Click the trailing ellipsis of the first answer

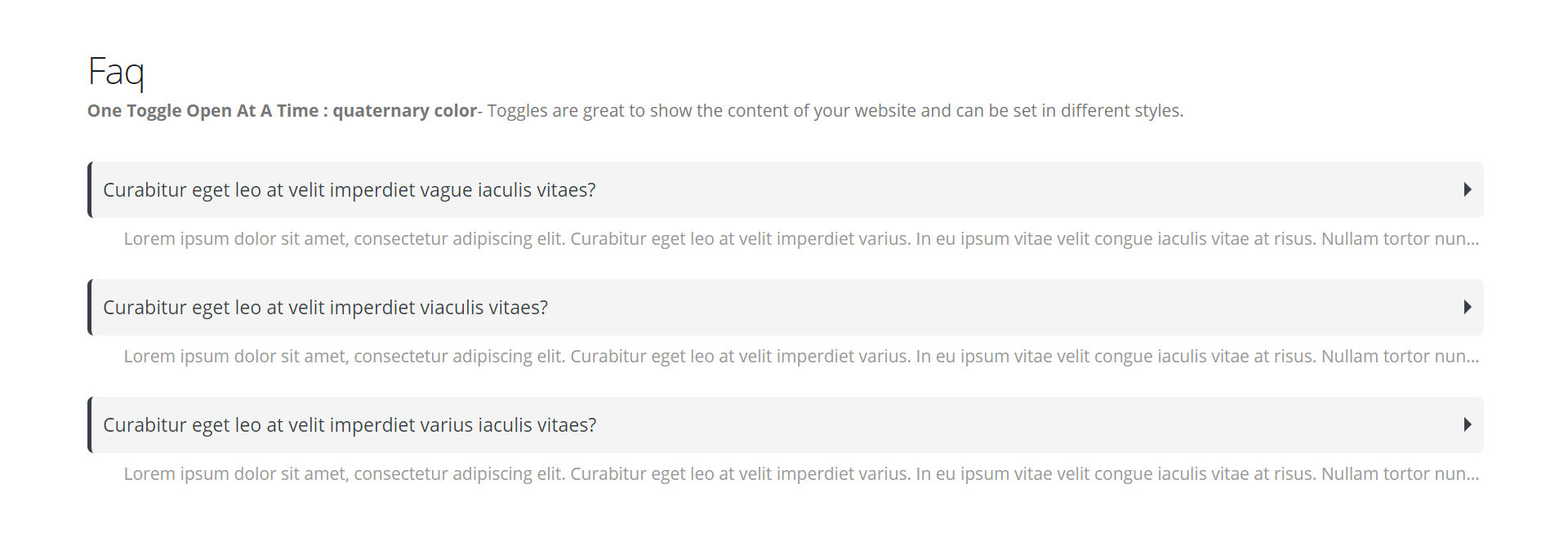click(1472, 244)
